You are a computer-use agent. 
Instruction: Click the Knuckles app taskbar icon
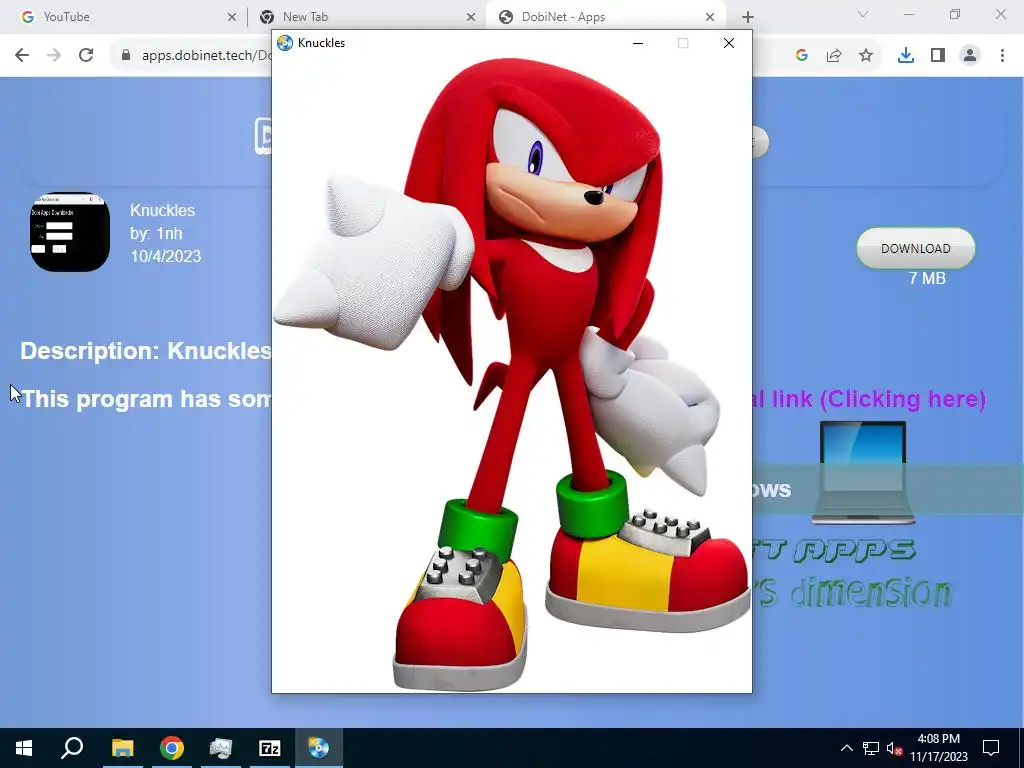pos(319,748)
